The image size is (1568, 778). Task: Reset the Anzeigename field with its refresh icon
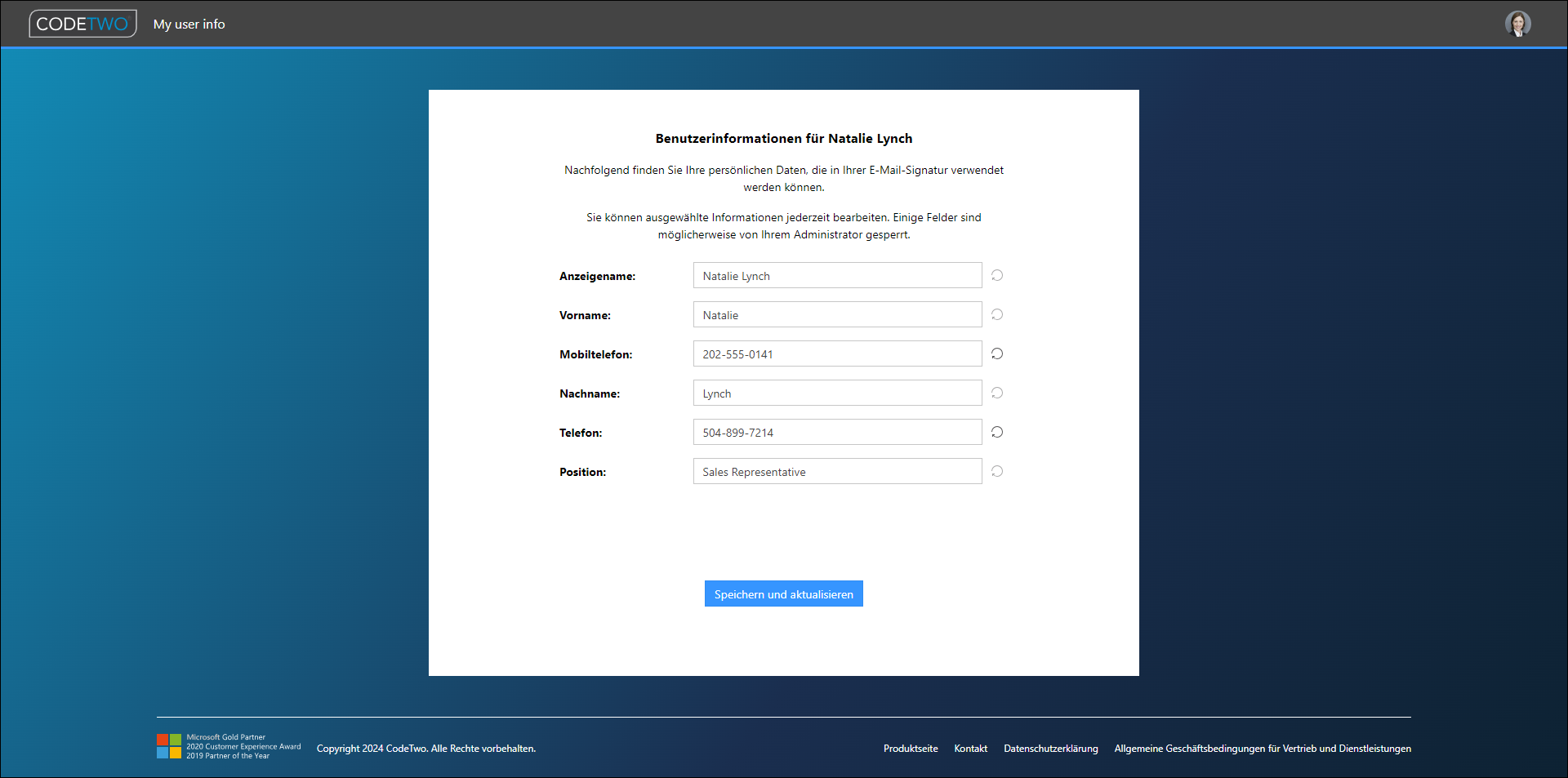(x=997, y=275)
